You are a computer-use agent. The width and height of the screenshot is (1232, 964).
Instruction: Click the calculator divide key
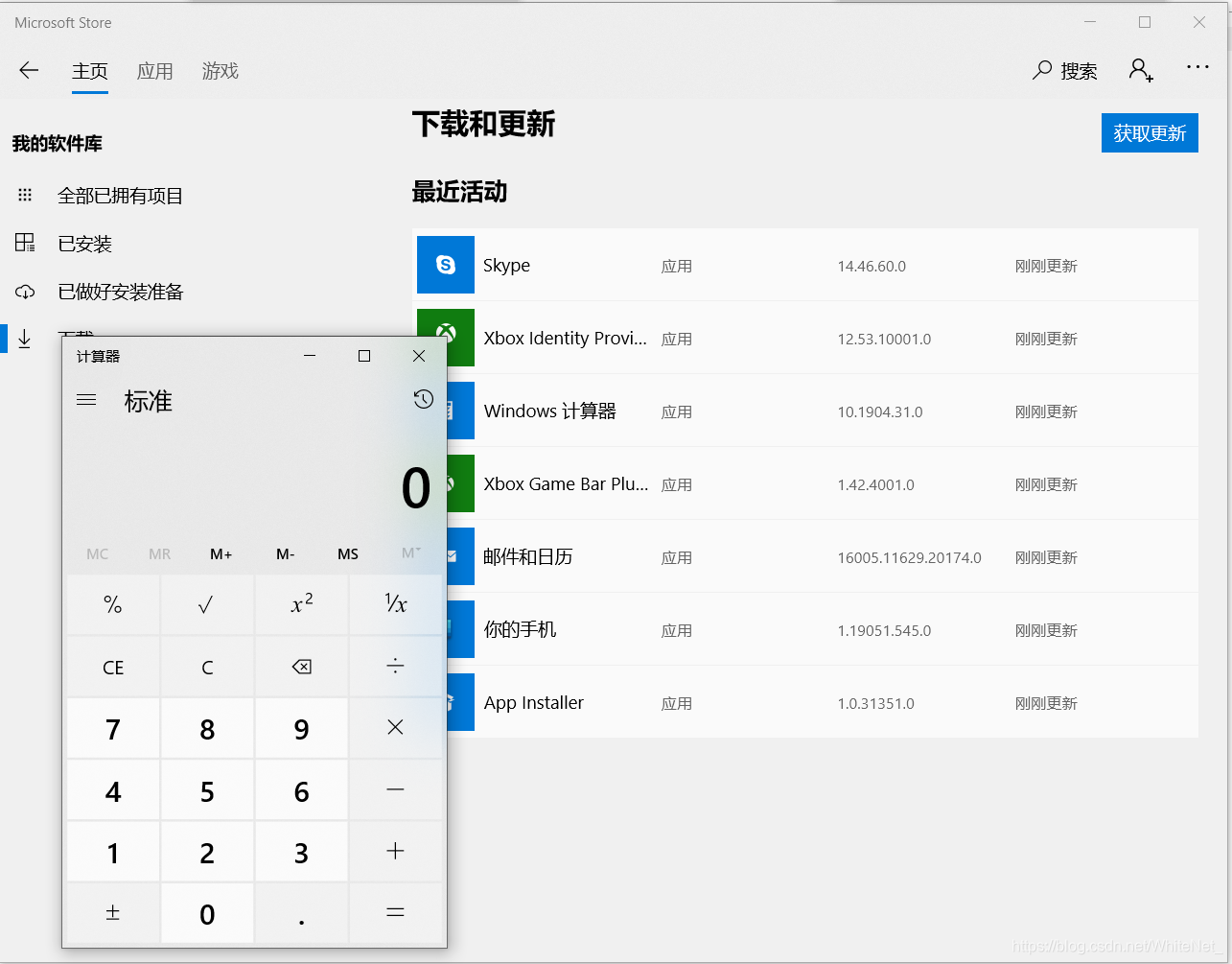pyautogui.click(x=395, y=667)
